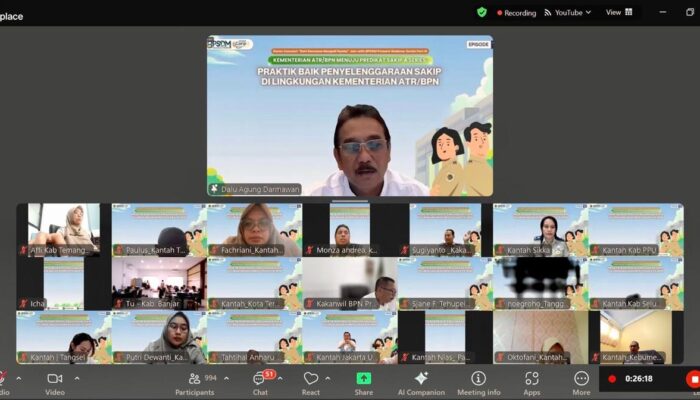
Task: Open the AI Companion feature
Action: point(421,384)
